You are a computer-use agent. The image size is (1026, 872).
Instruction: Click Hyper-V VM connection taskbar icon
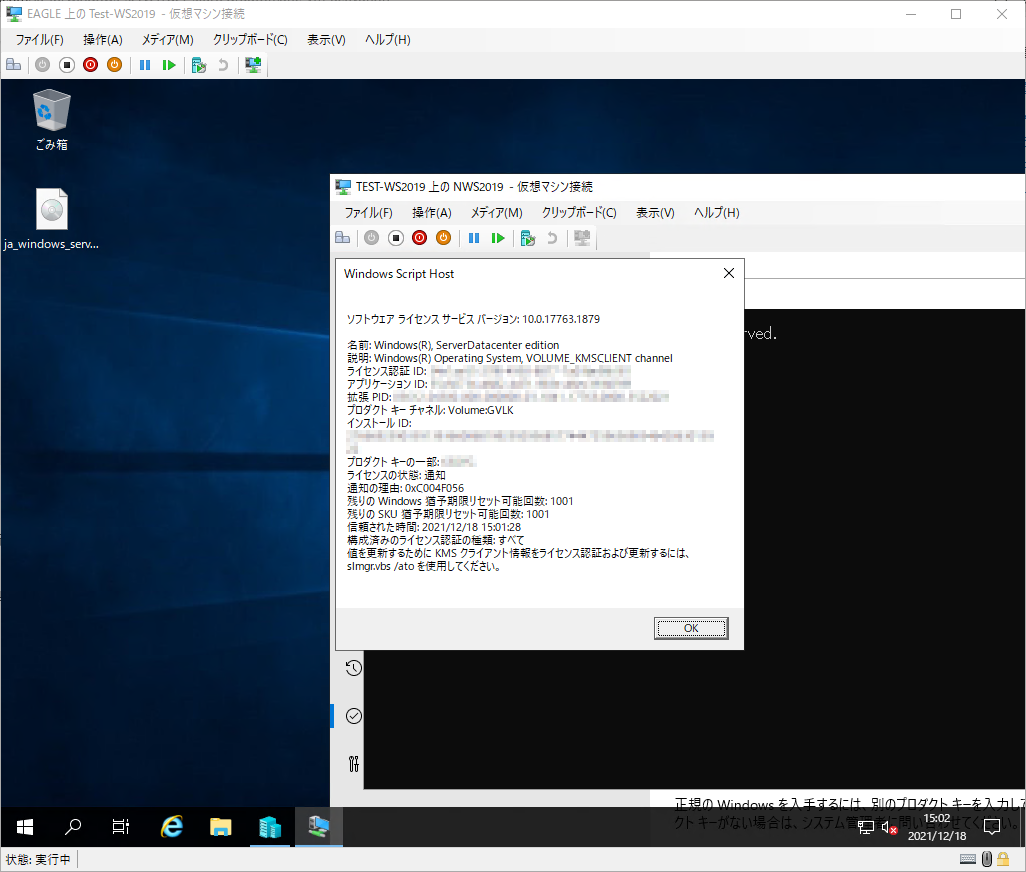[319, 827]
